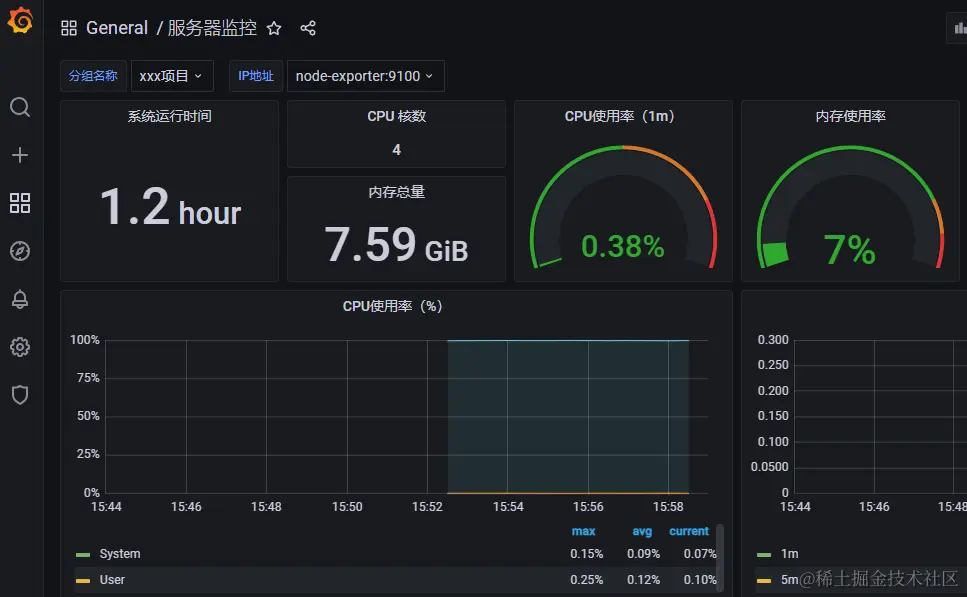Click the IP地址 variable label
The image size is (967, 597).
click(x=255, y=76)
